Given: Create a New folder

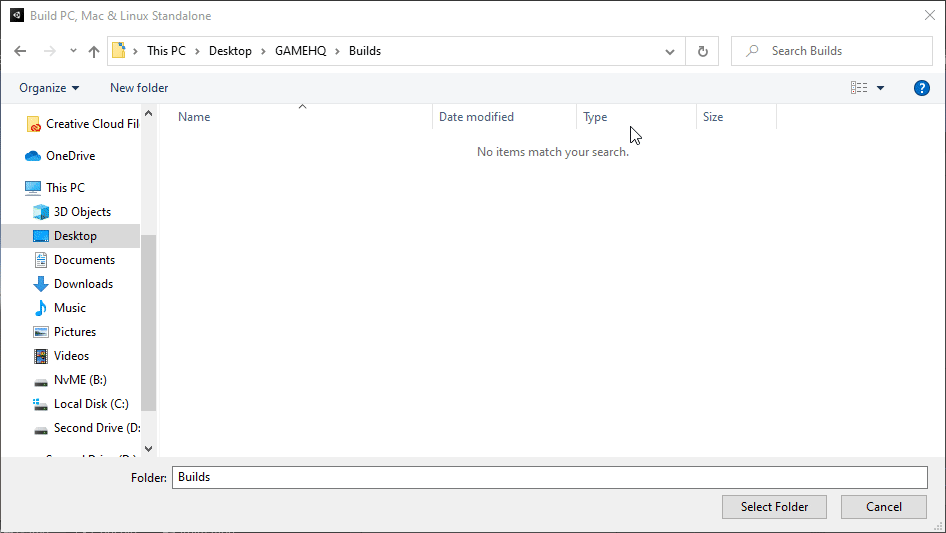Looking at the screenshot, I should pyautogui.click(x=139, y=88).
